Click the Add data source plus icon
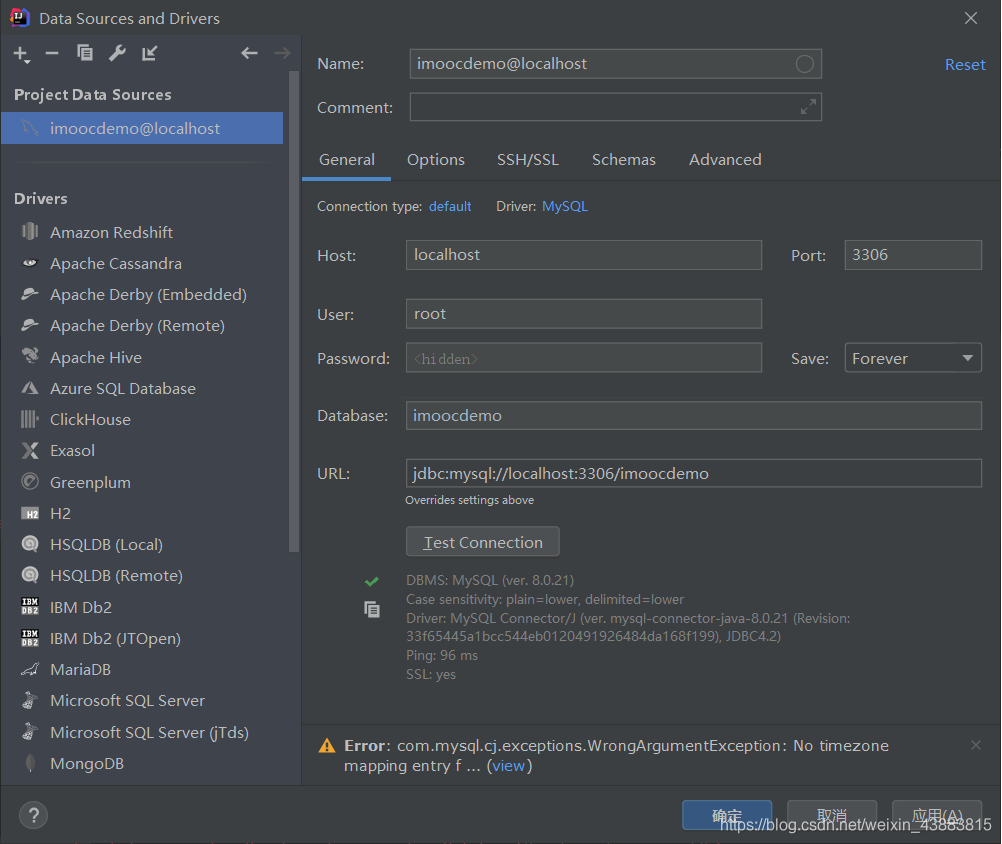1002x844 pixels. point(21,54)
